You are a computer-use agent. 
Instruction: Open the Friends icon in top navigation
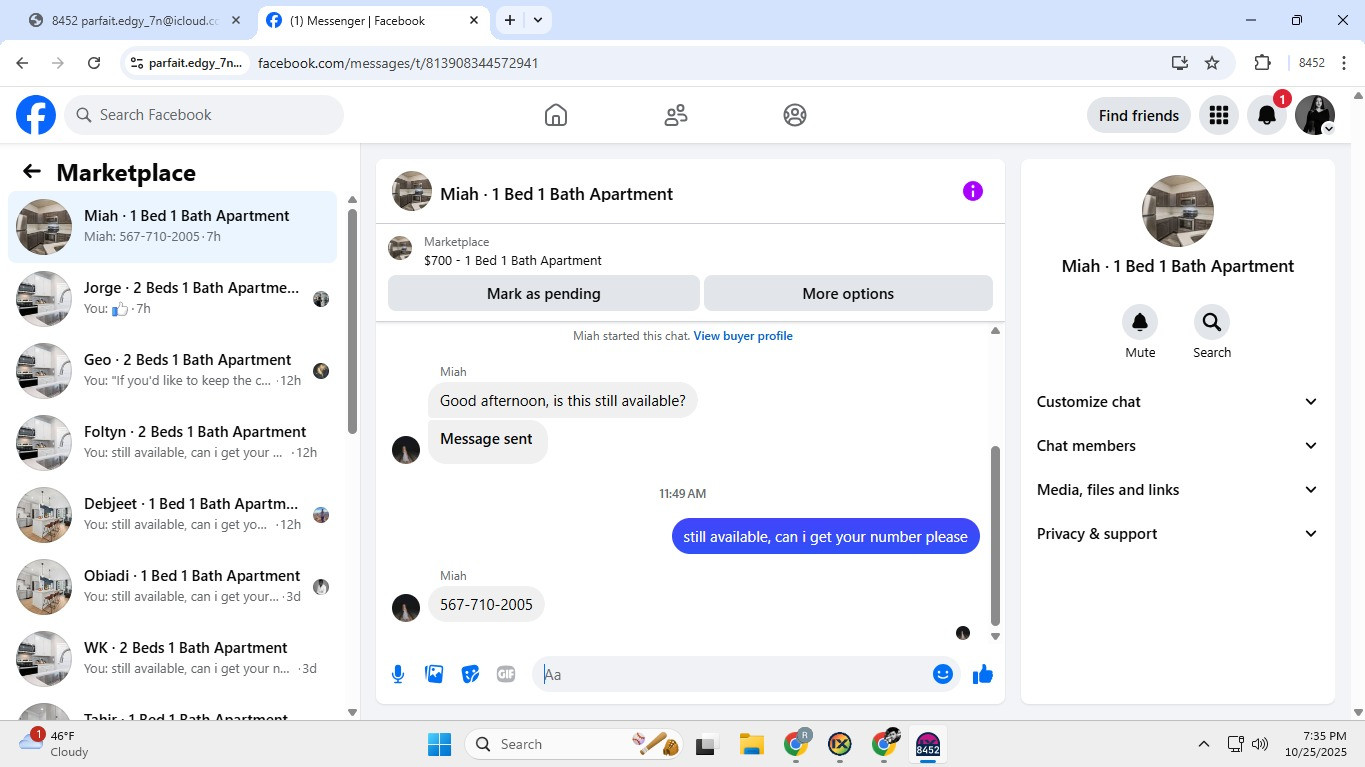point(676,115)
